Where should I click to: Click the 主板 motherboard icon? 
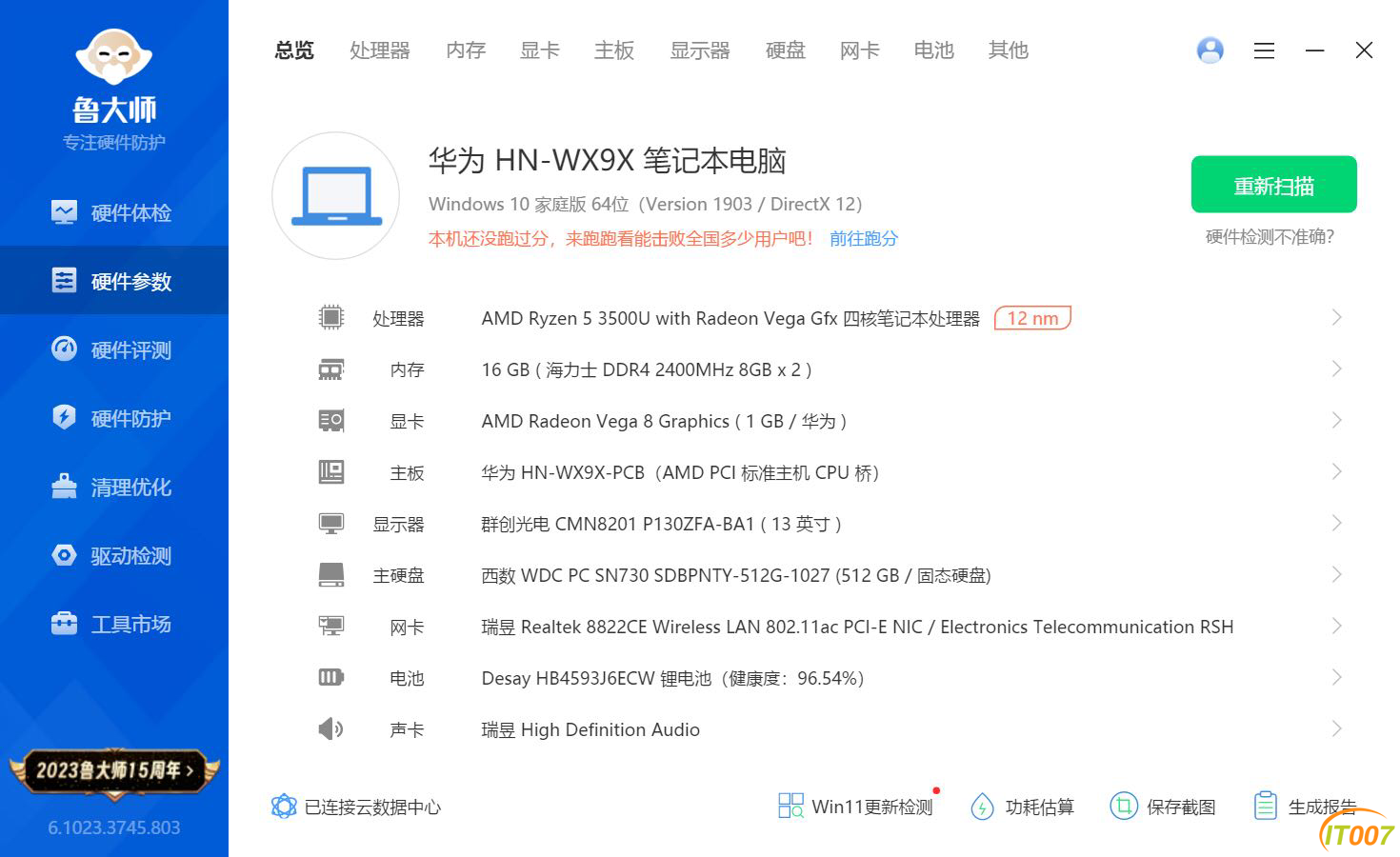(330, 471)
